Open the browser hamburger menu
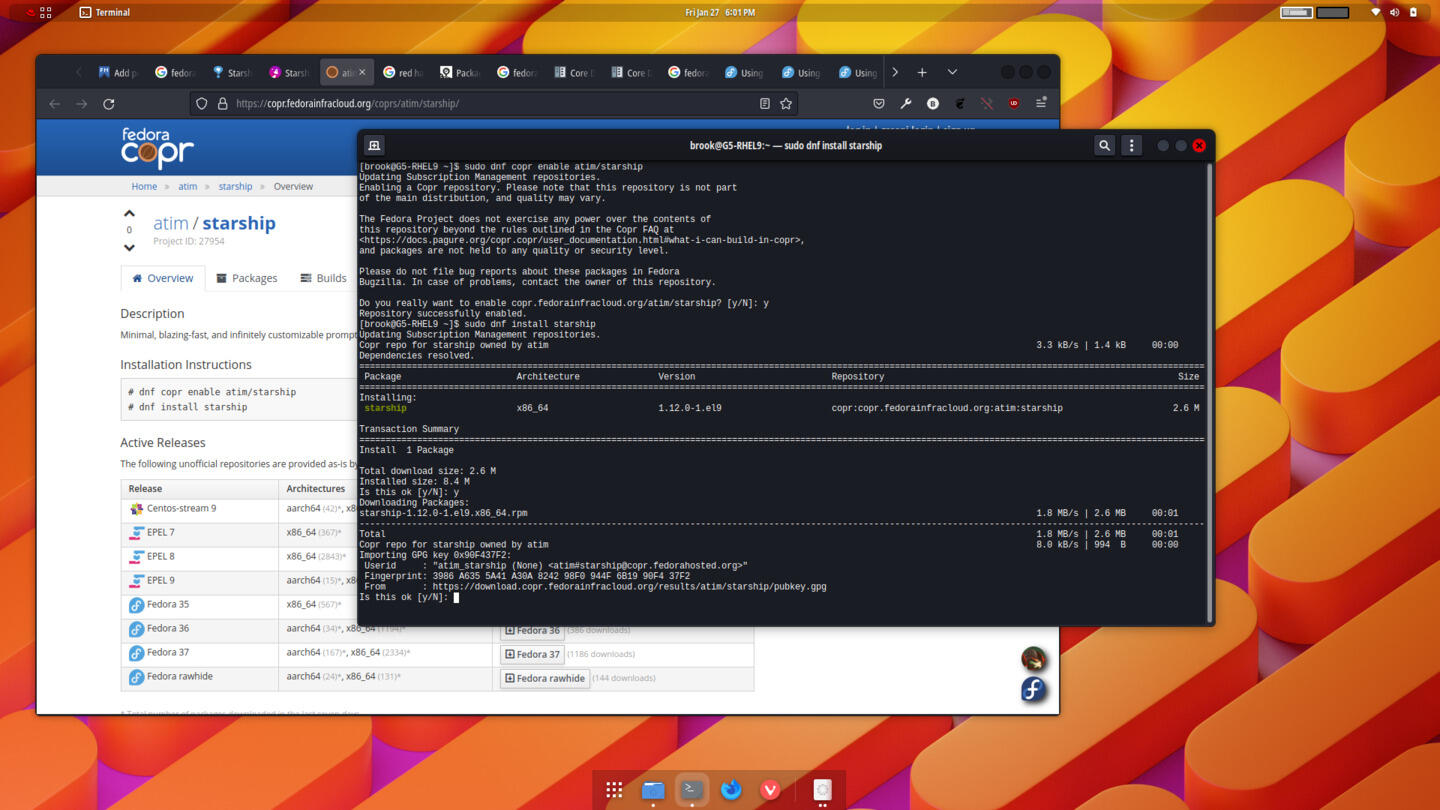Image resolution: width=1440 pixels, height=810 pixels. pyautogui.click(x=1041, y=103)
